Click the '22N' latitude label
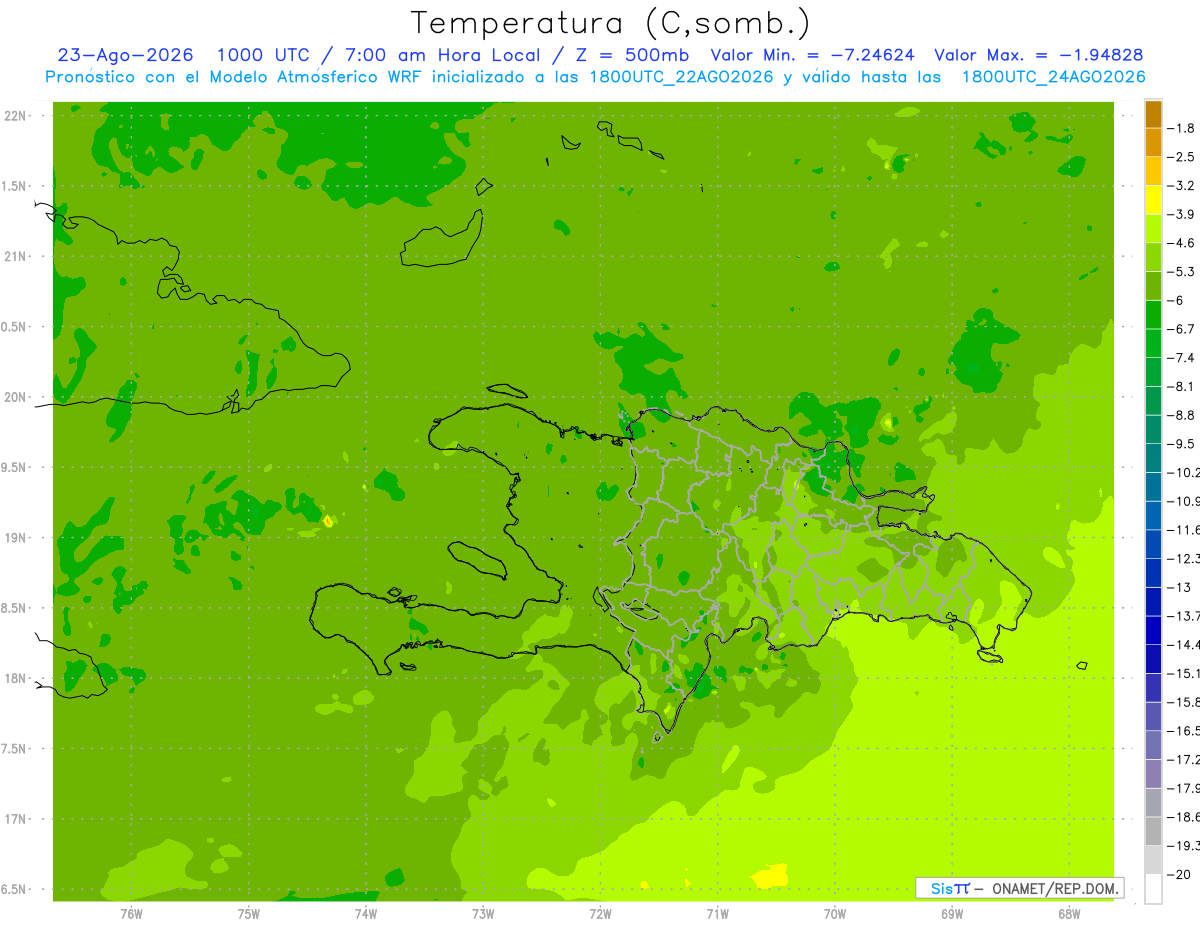The height and width of the screenshot is (927, 1200). click(16, 116)
